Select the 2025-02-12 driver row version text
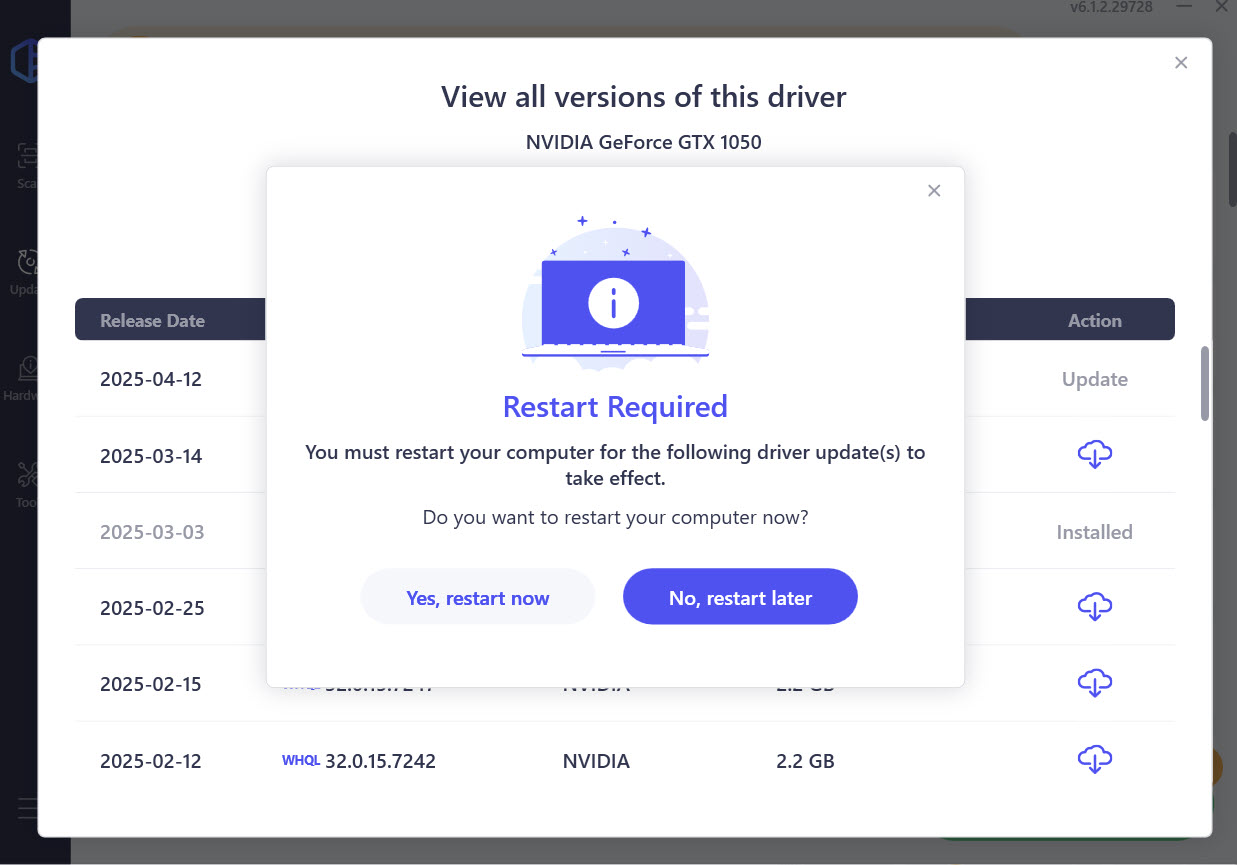Image resolution: width=1237 pixels, height=865 pixels. pyautogui.click(x=380, y=761)
